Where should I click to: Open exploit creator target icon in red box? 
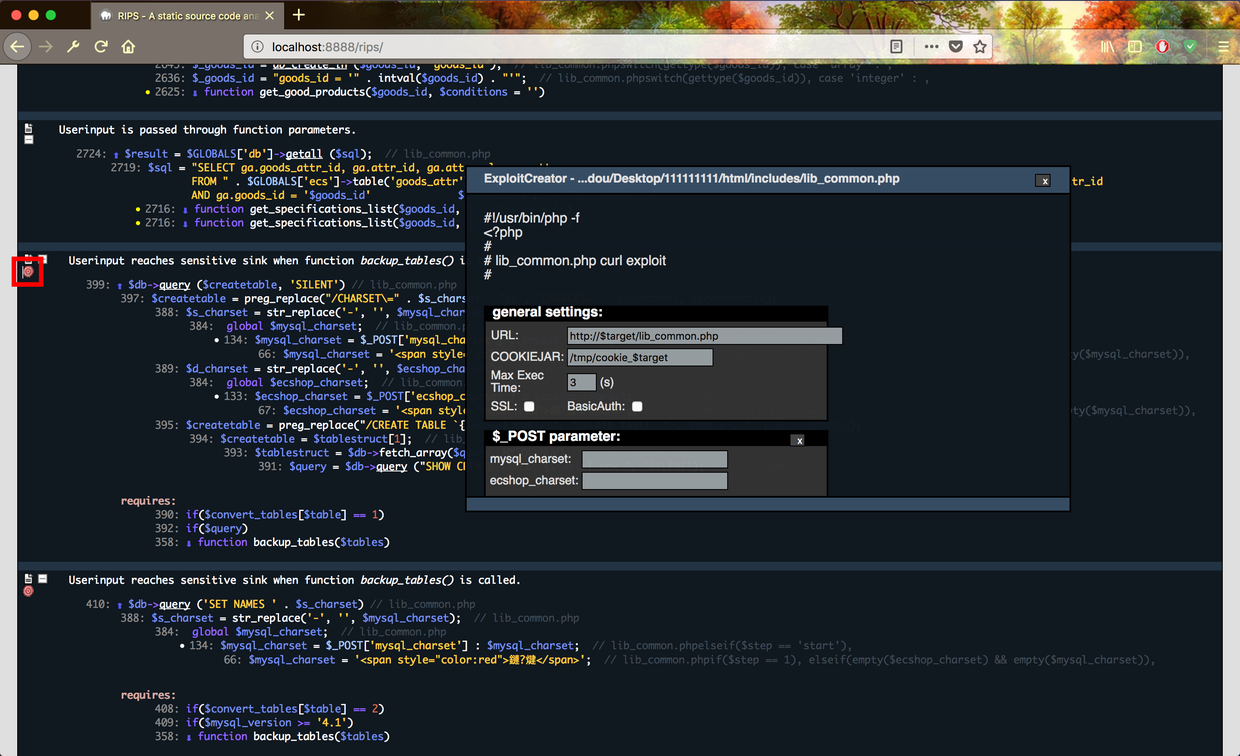[x=28, y=271]
